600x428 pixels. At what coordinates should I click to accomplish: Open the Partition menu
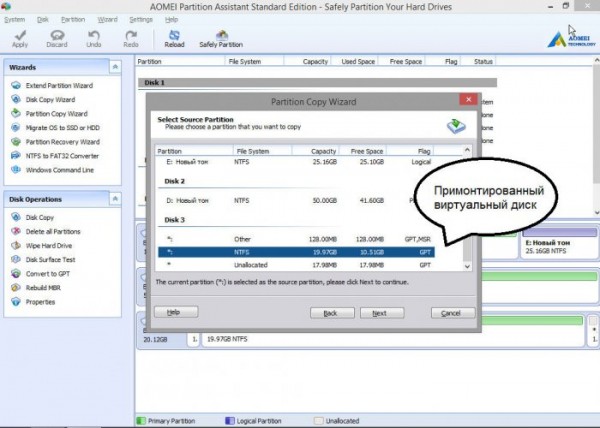[x=73, y=20]
